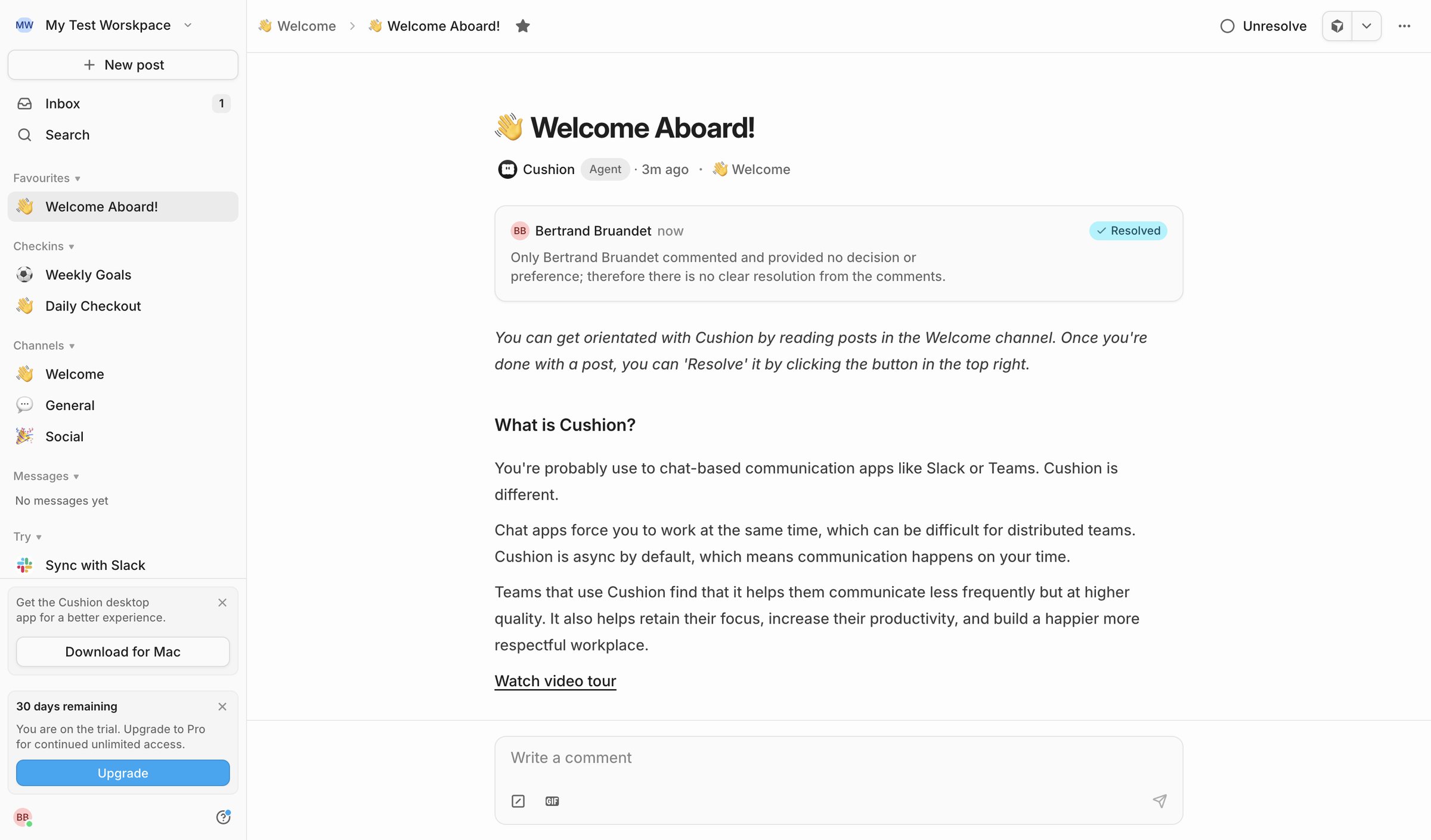Open the dropdown next to cube icon

[x=1367, y=26]
